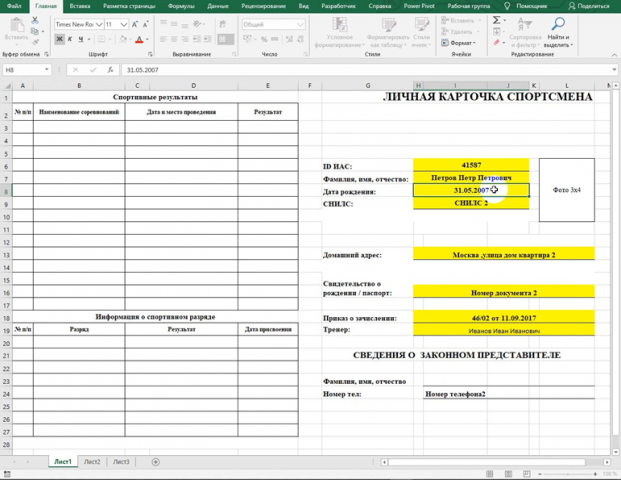Viewport: 621px width, 480px height.
Task: Open the Times New Roman font dropdown
Action: pos(99,25)
